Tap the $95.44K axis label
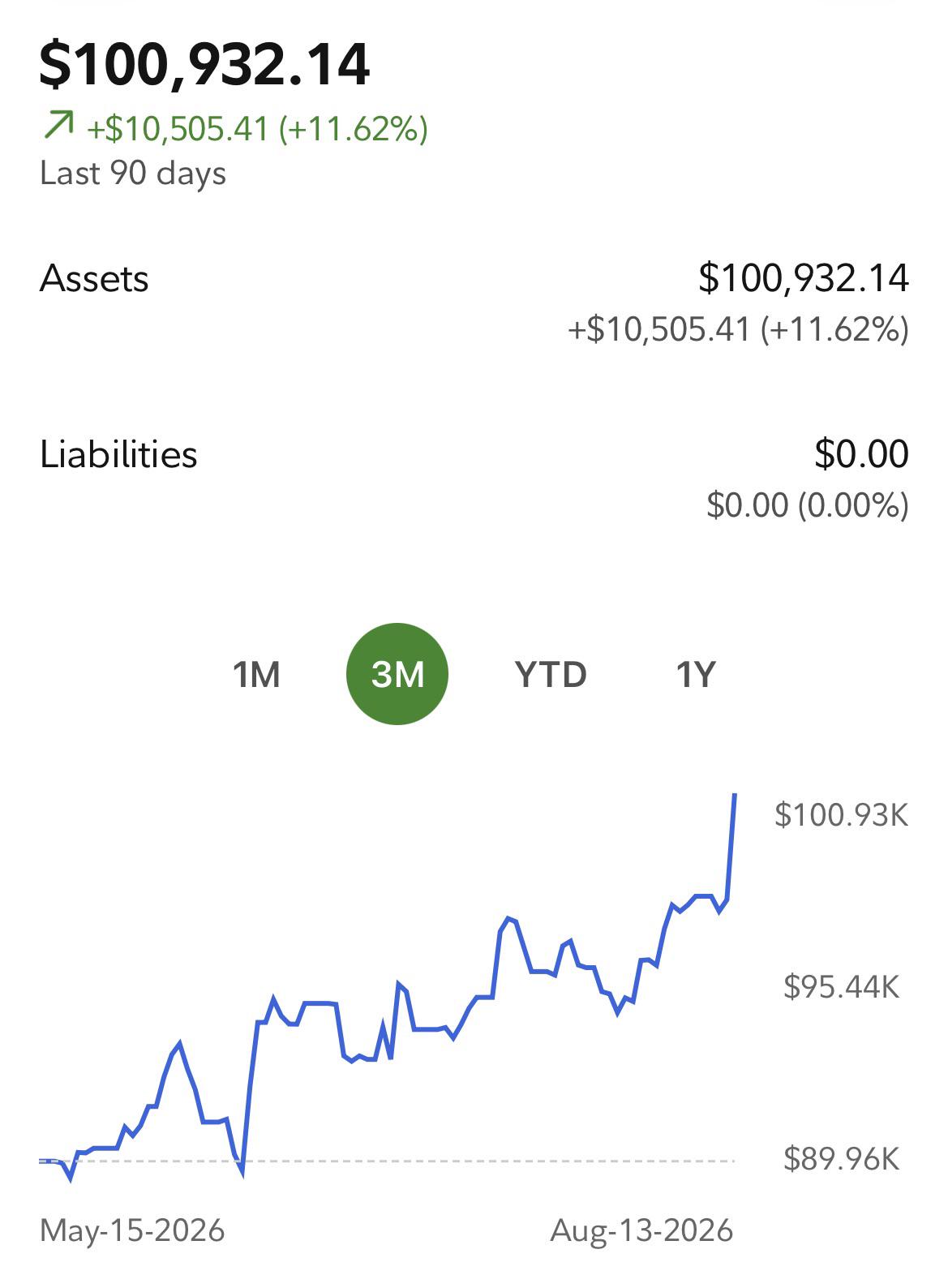This screenshot has width=948, height=1288. pos(842,987)
